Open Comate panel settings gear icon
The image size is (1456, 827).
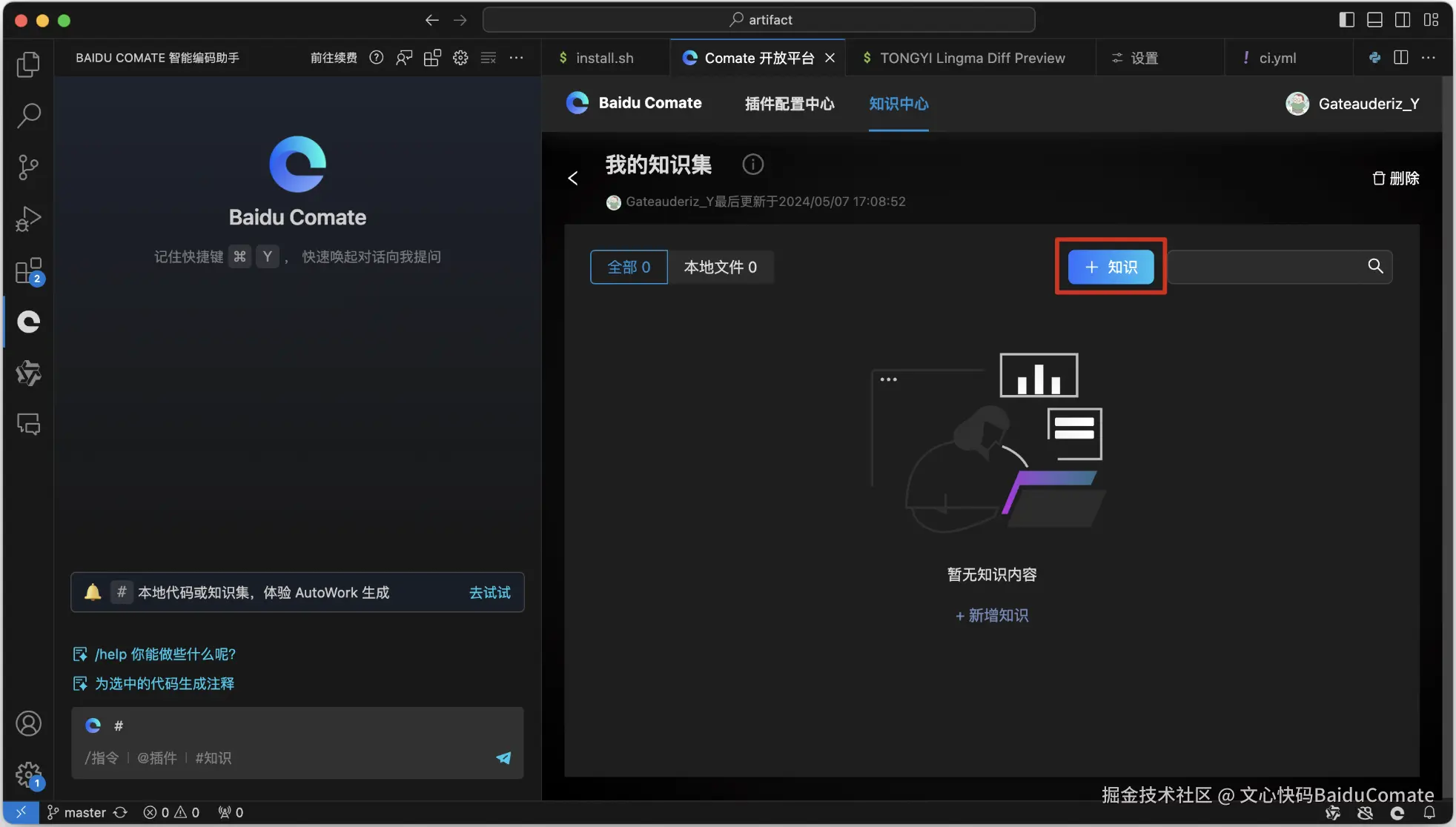pyautogui.click(x=460, y=58)
